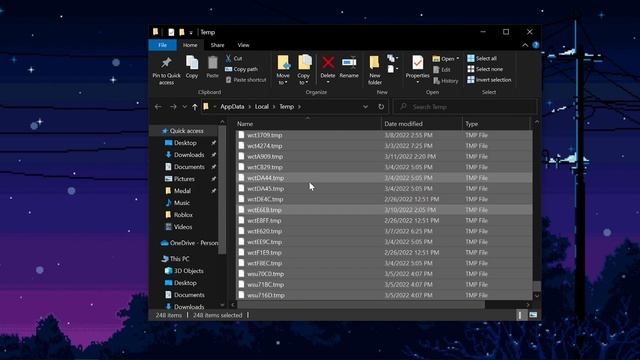
Task: Switch to the Share tab
Action: [217, 45]
